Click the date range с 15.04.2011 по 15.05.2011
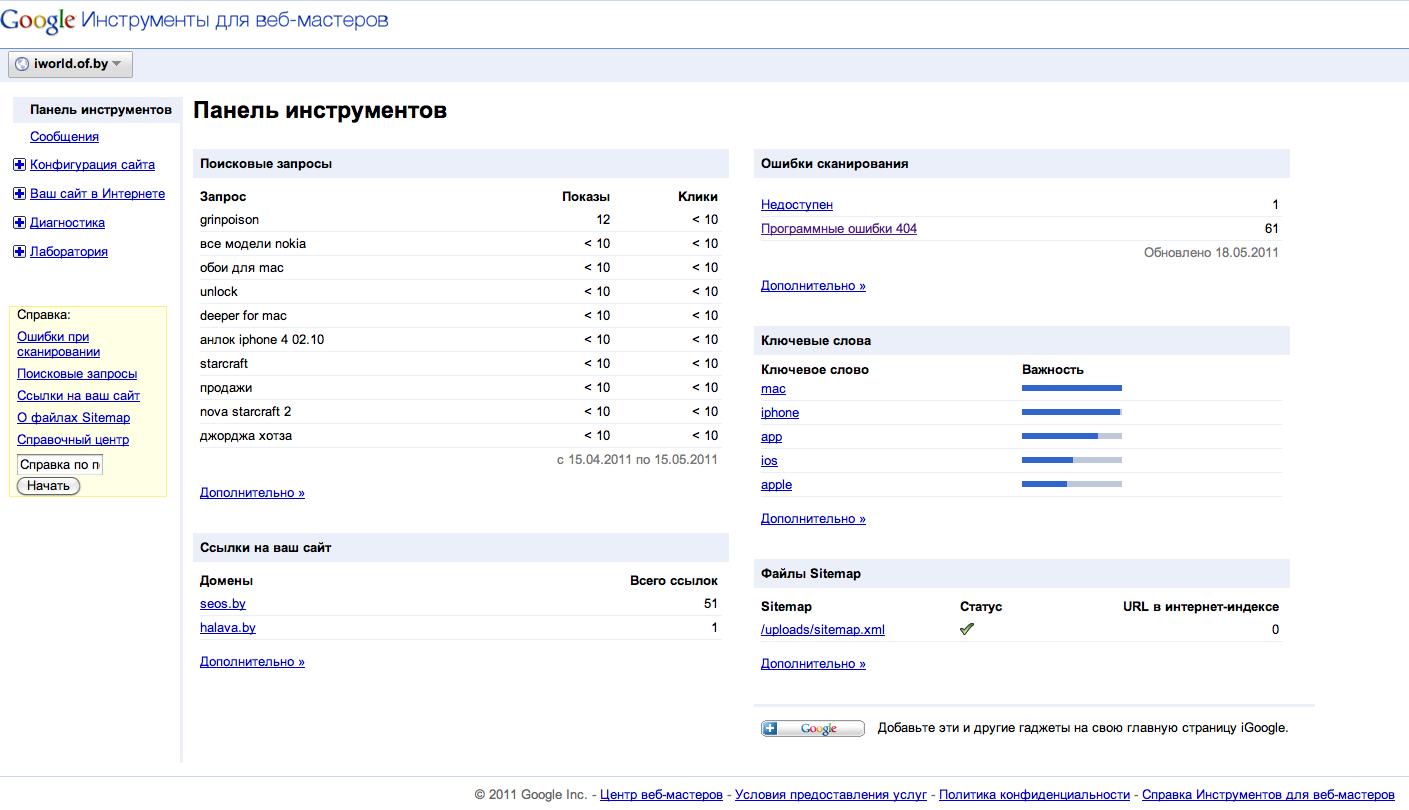 pos(637,460)
